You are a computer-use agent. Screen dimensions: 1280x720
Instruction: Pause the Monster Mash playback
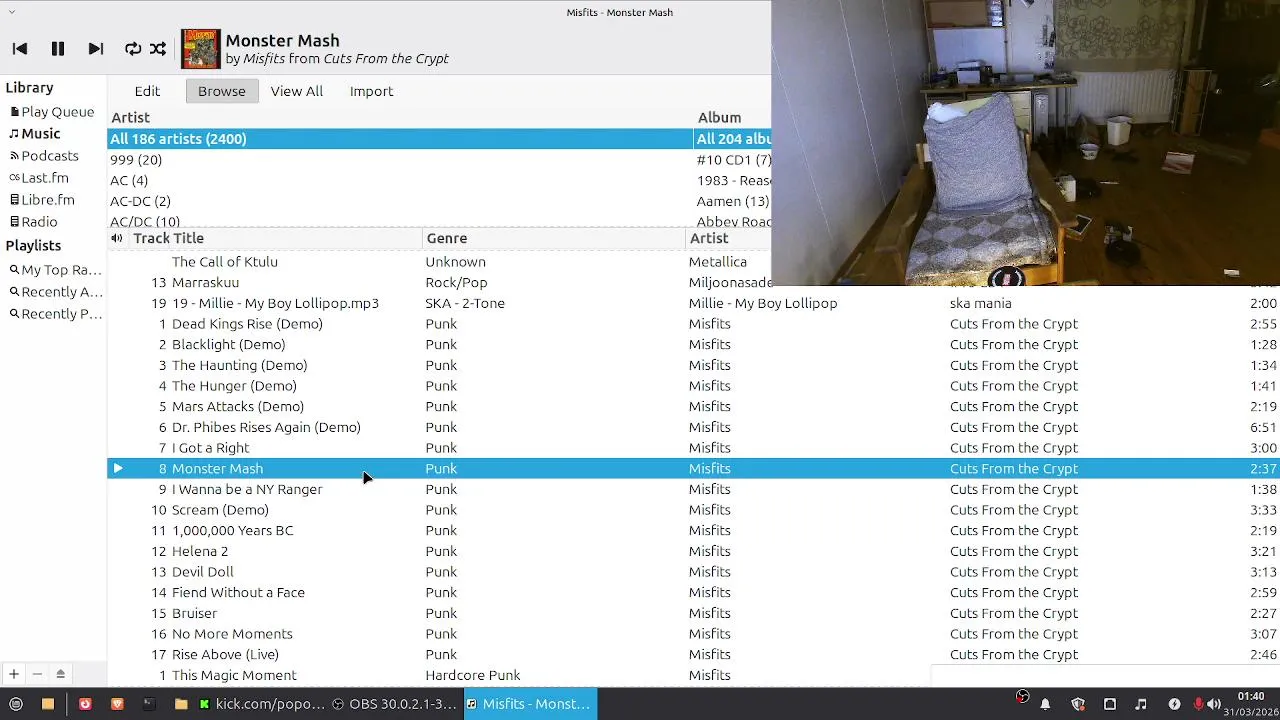pyautogui.click(x=58, y=49)
